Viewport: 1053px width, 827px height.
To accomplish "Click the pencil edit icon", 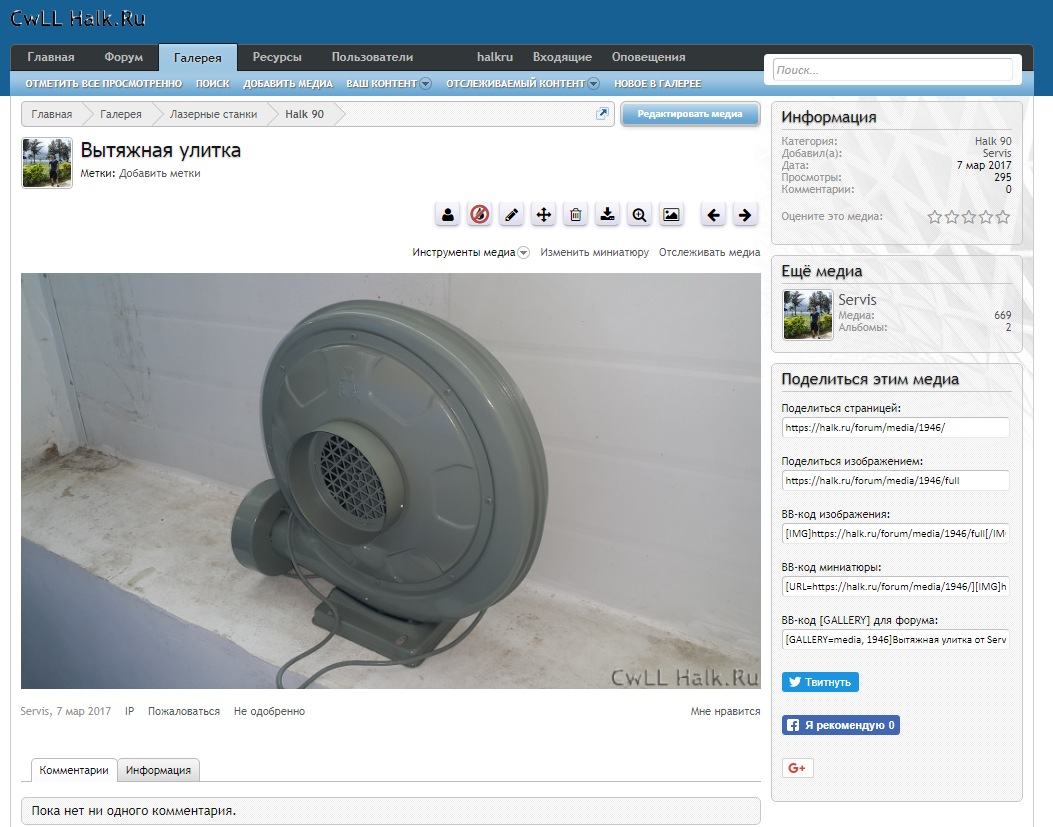I will 511,214.
